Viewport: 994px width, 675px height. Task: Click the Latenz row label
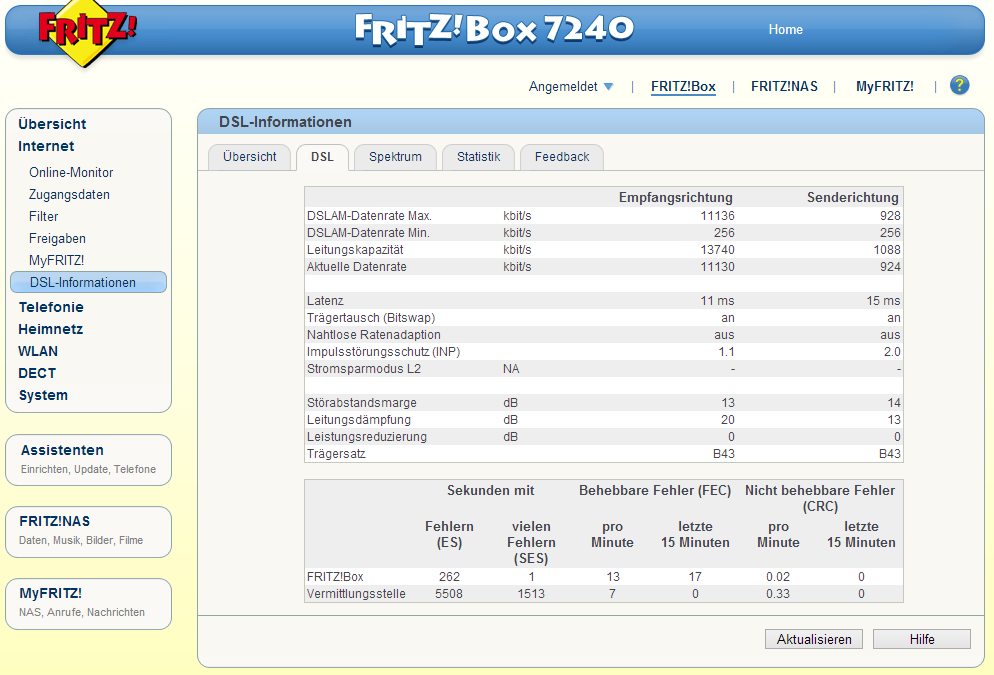click(325, 301)
